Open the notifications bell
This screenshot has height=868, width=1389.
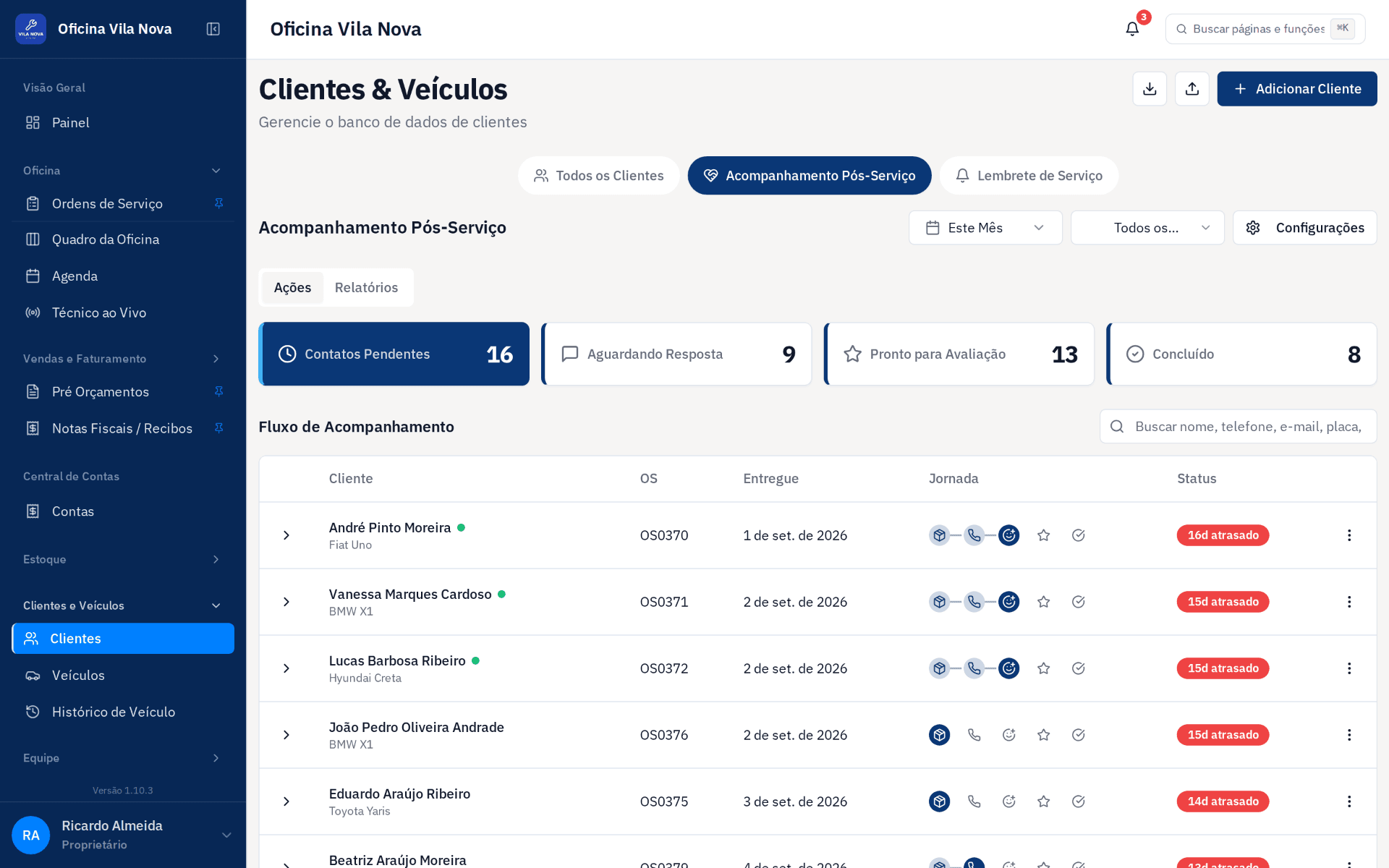pos(1132,29)
